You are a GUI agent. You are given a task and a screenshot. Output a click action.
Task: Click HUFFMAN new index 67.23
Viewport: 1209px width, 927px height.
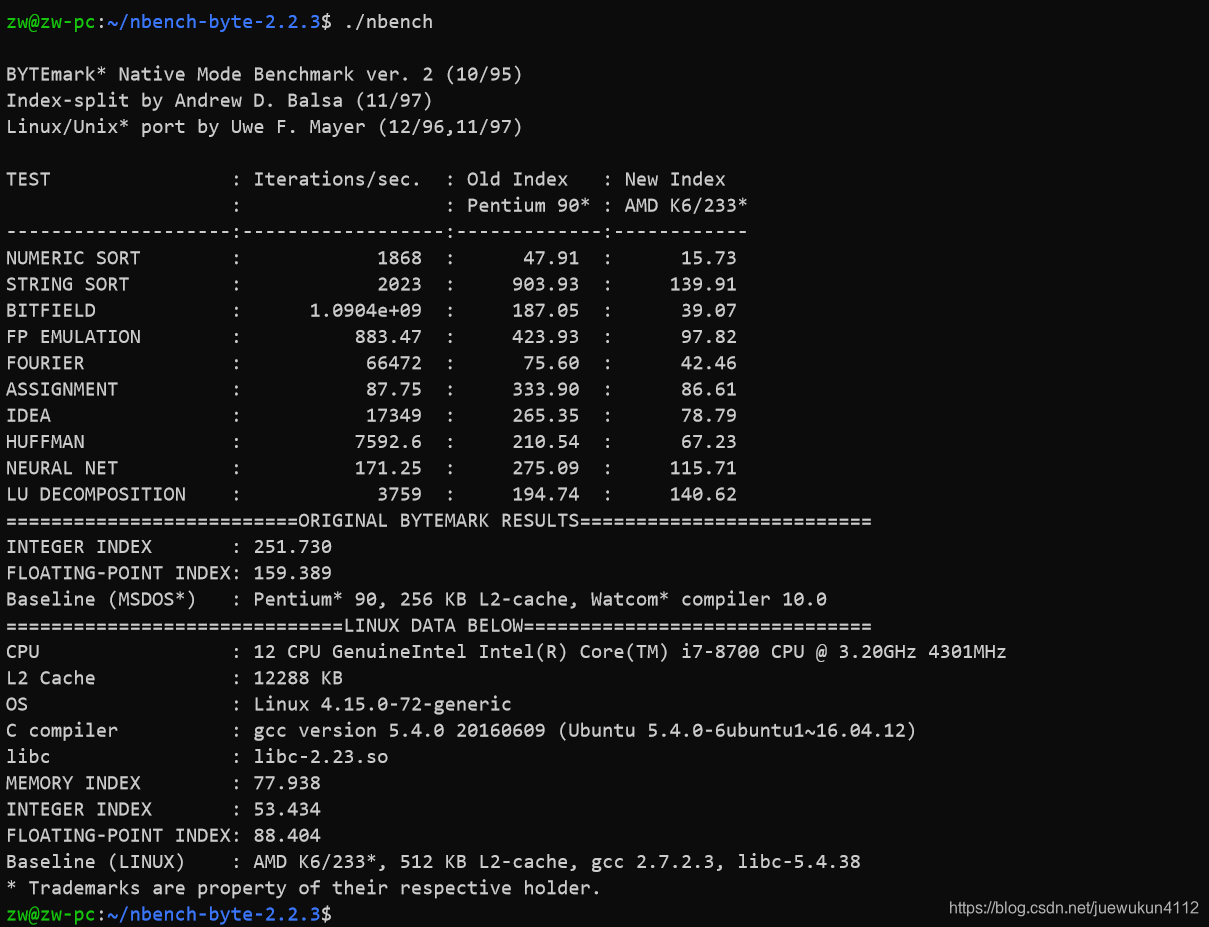[x=709, y=442]
